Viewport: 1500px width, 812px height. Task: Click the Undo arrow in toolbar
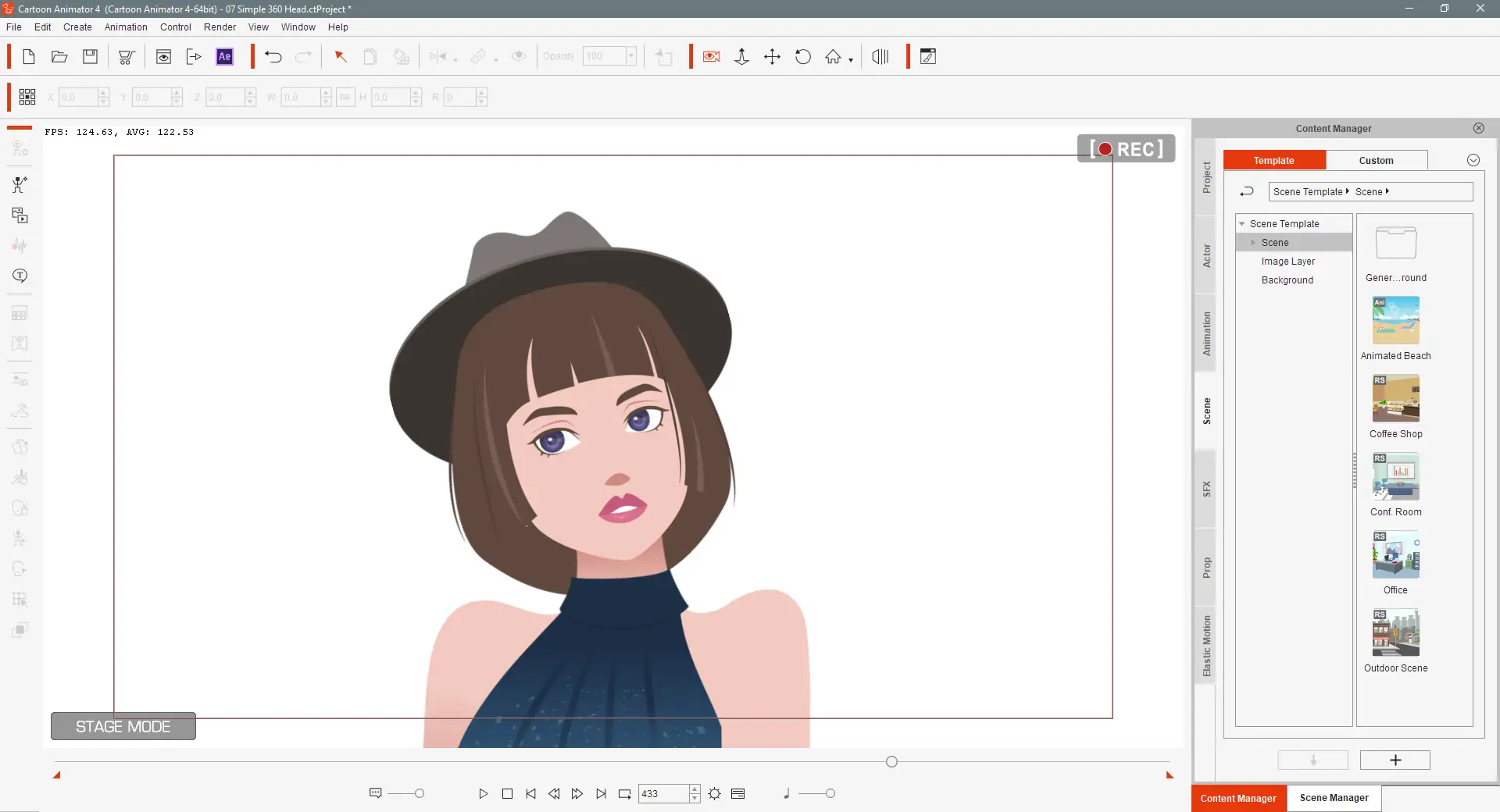click(273, 57)
